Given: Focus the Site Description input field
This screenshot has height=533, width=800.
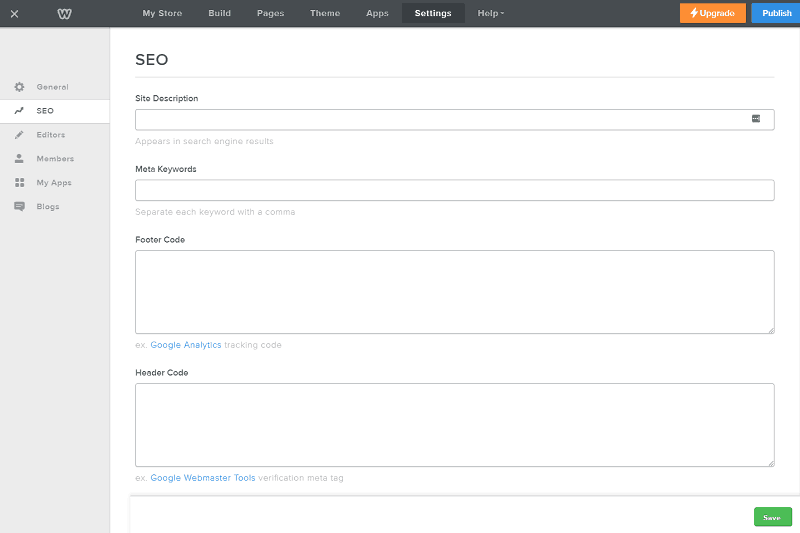Looking at the screenshot, I should click(455, 119).
